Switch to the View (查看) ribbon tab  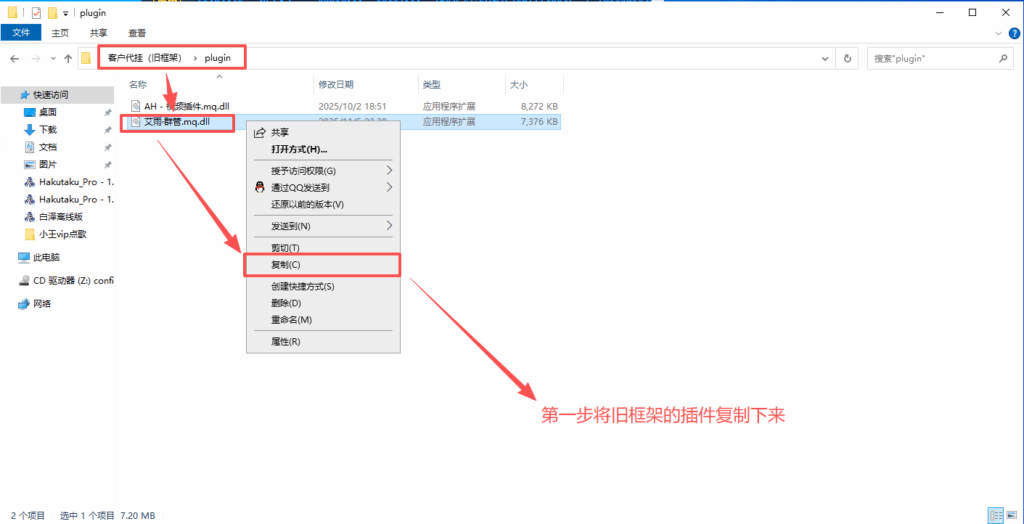coord(136,33)
